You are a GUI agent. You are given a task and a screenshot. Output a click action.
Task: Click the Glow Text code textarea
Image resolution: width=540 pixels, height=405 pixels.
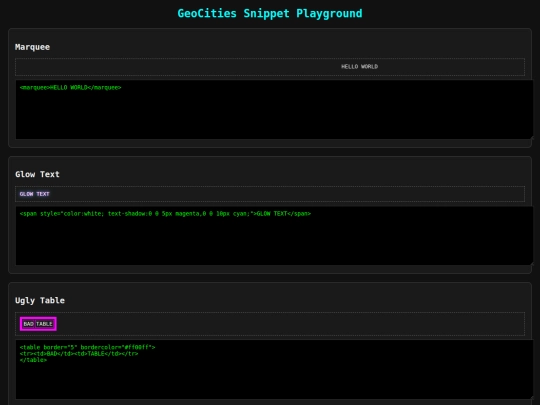(x=274, y=236)
